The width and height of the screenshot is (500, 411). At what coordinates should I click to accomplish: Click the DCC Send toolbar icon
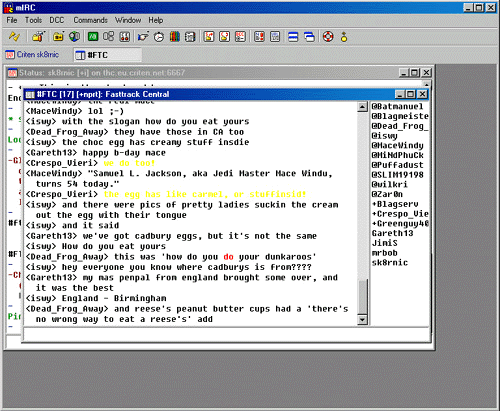209,36
